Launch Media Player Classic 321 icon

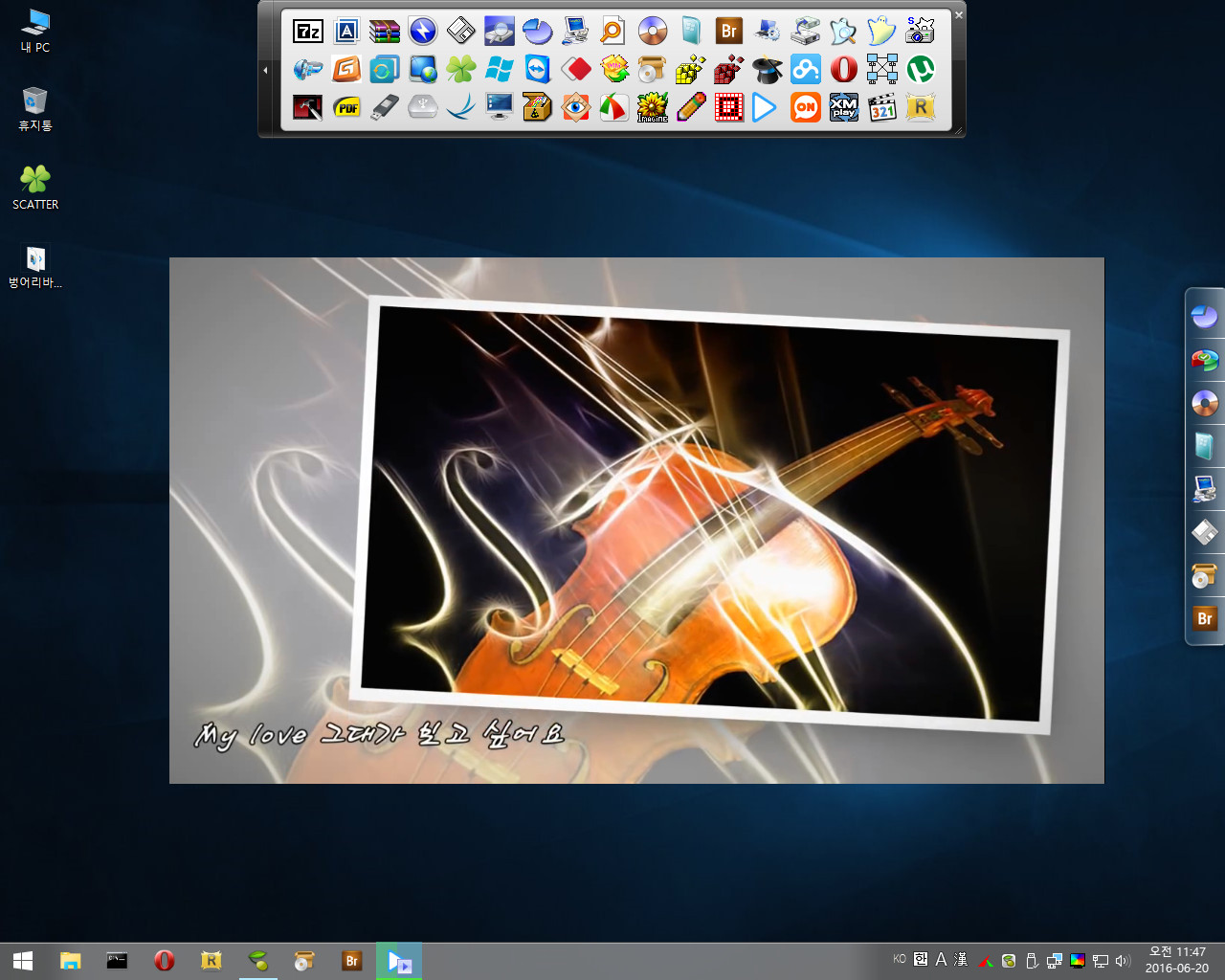pos(882,107)
